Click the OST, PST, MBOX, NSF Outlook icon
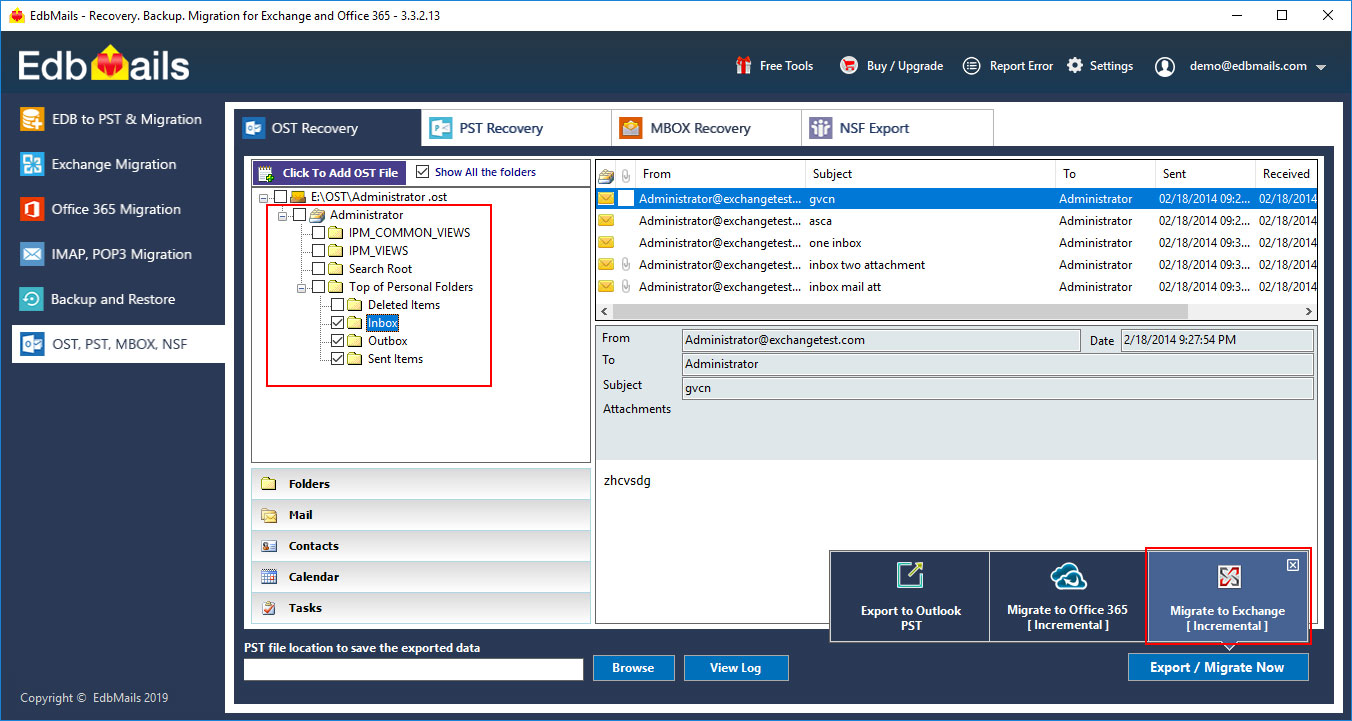The width and height of the screenshot is (1352, 721). coord(33,344)
